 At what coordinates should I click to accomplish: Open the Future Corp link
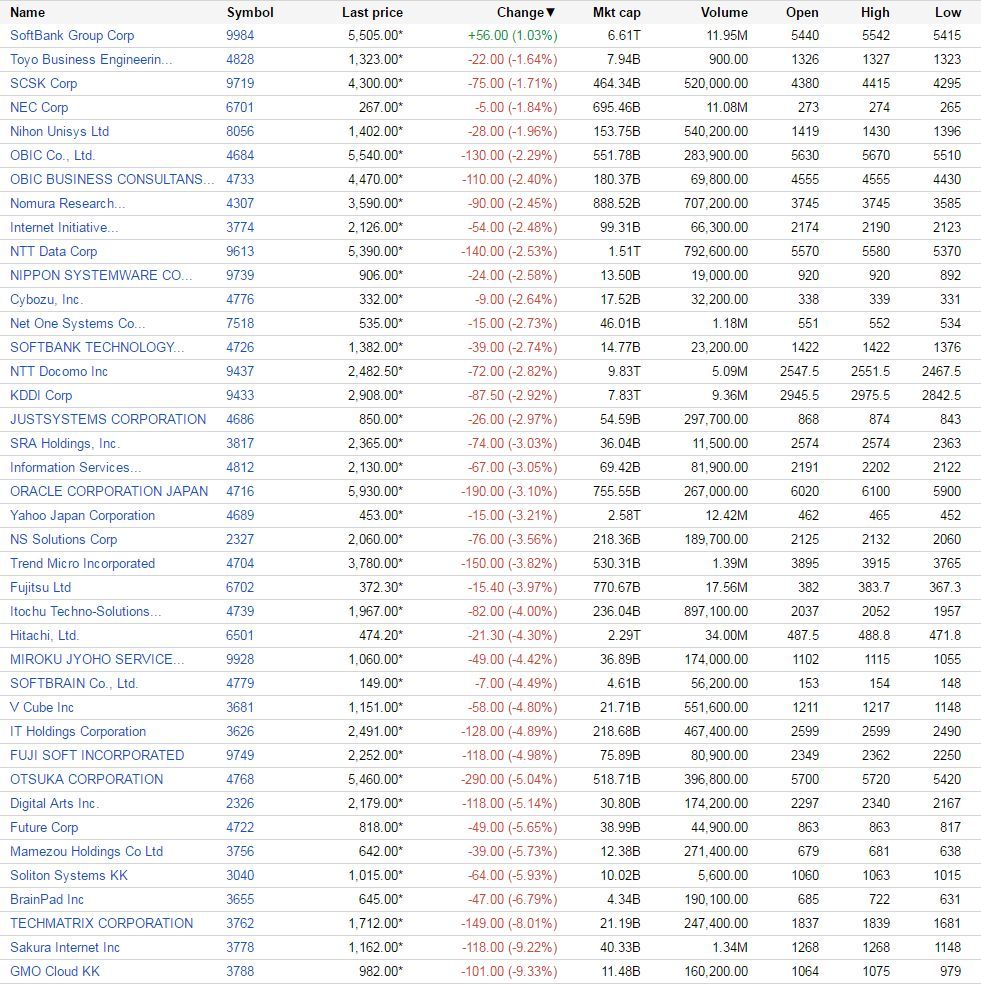click(x=44, y=828)
